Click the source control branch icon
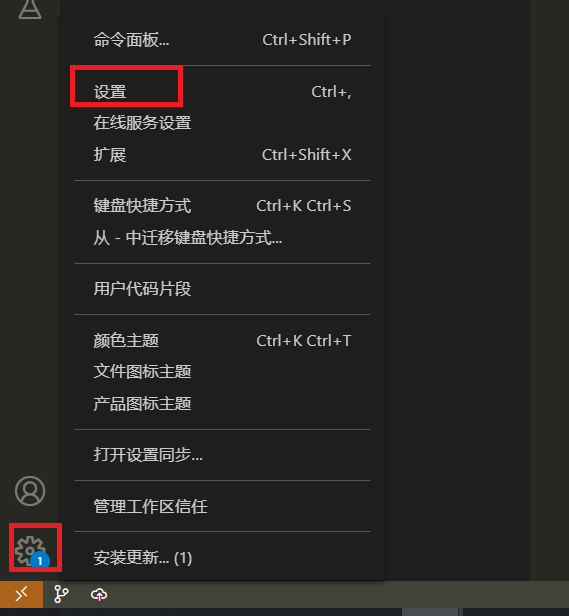This screenshot has height=616, width=569. (61, 594)
